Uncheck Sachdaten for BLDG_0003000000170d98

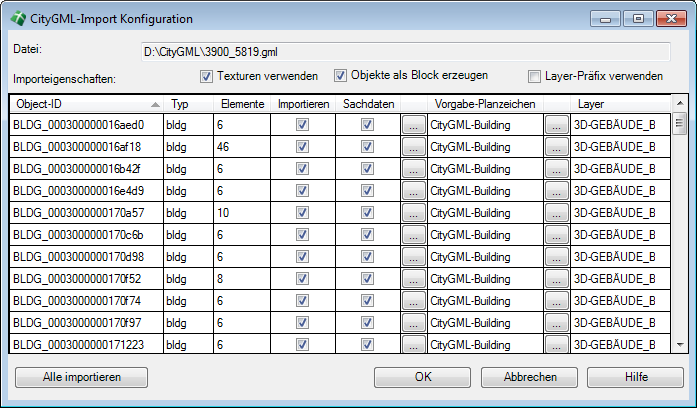coord(367,257)
